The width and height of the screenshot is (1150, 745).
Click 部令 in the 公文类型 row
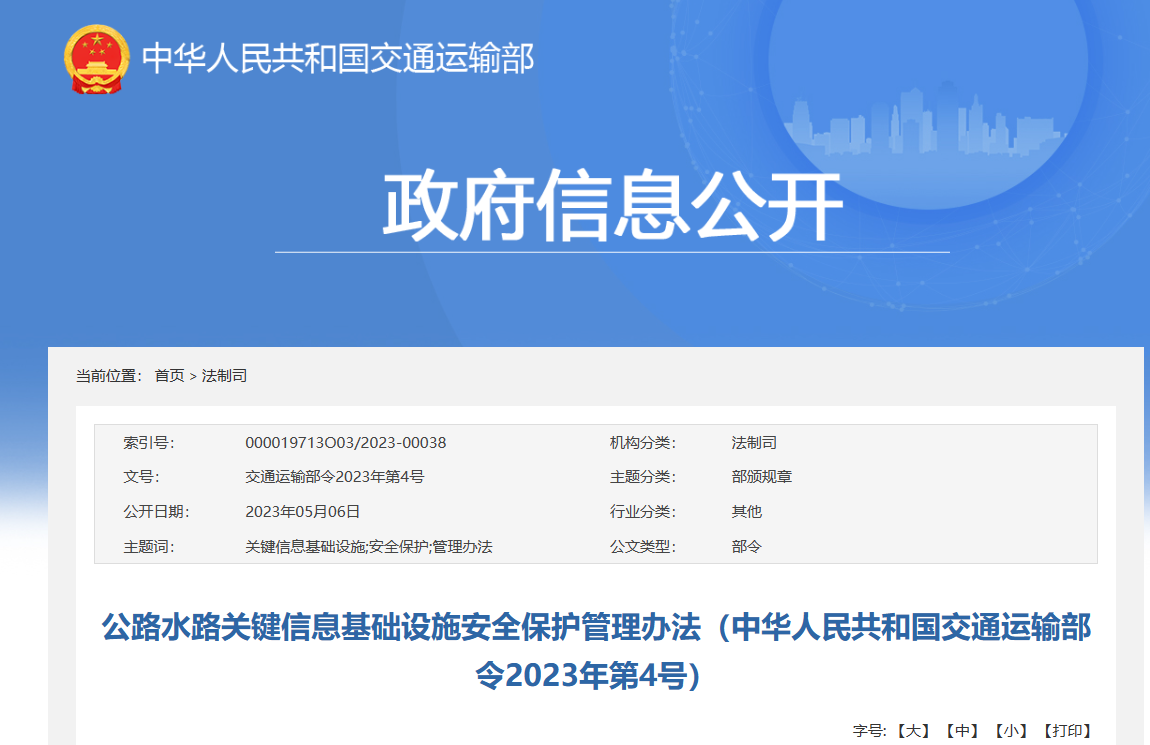click(746, 547)
